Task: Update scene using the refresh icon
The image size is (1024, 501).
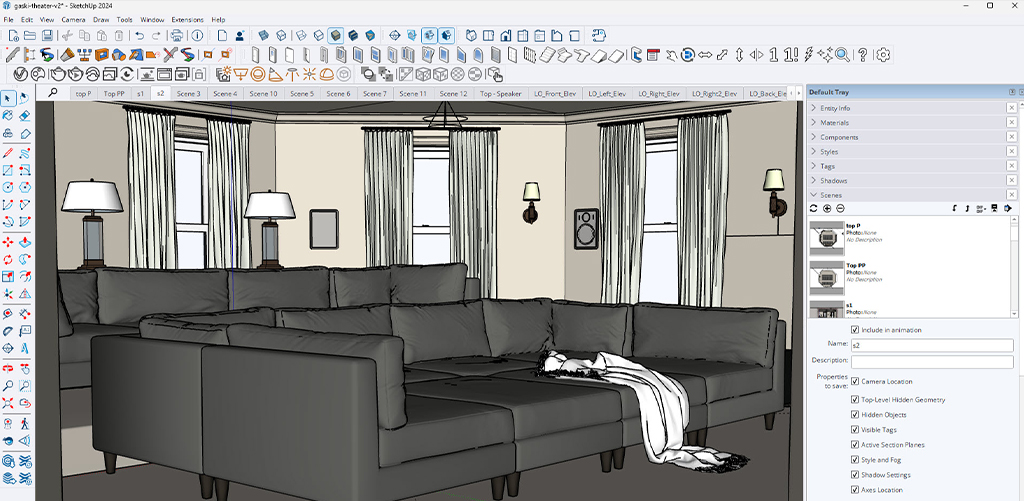Action: click(x=814, y=208)
